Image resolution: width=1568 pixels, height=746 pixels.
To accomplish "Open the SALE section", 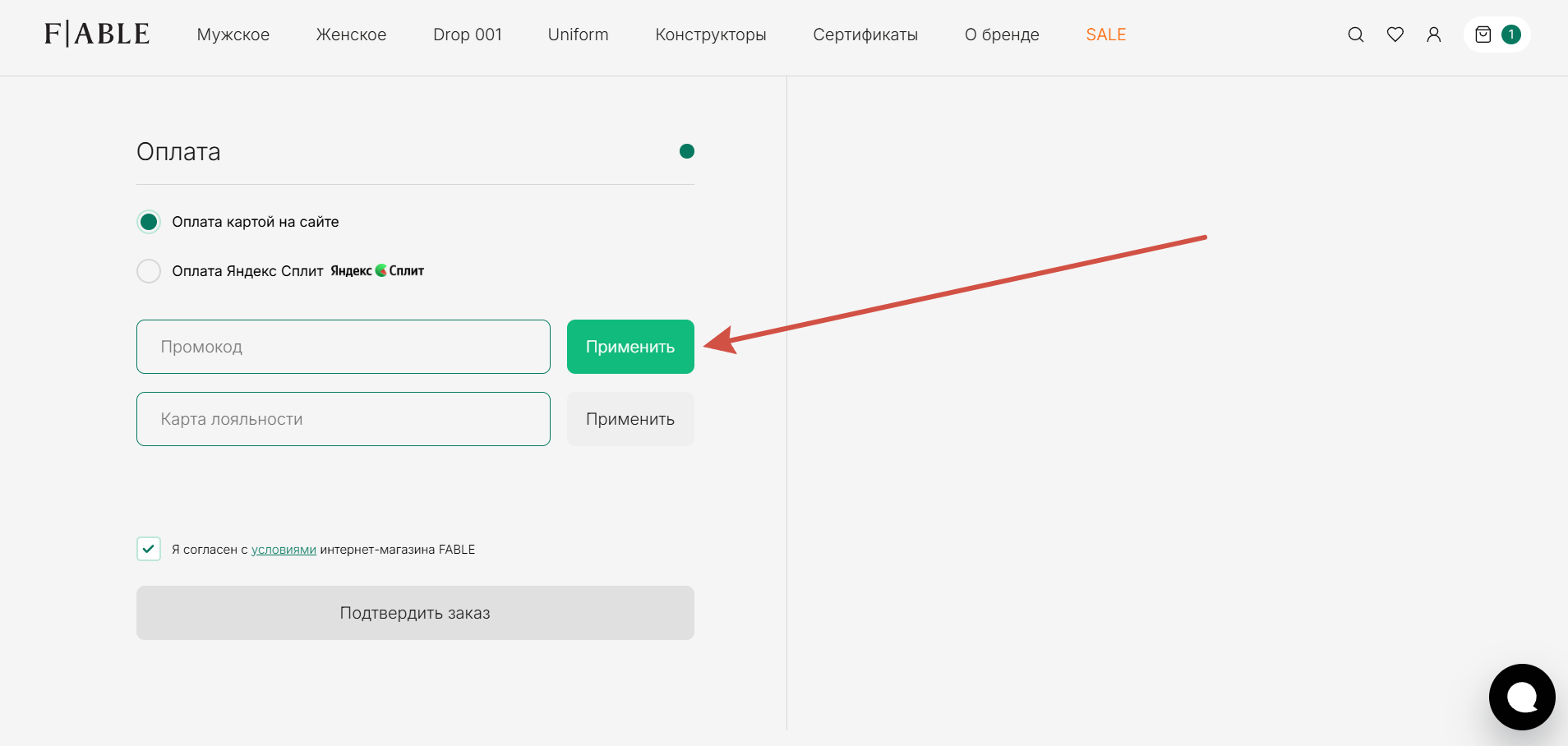I will click(x=1106, y=35).
